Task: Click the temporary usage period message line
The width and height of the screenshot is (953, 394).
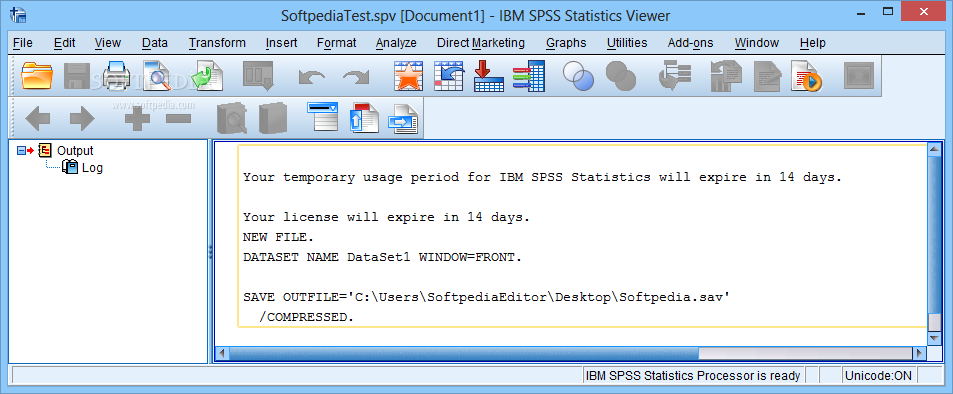Action: tap(543, 178)
